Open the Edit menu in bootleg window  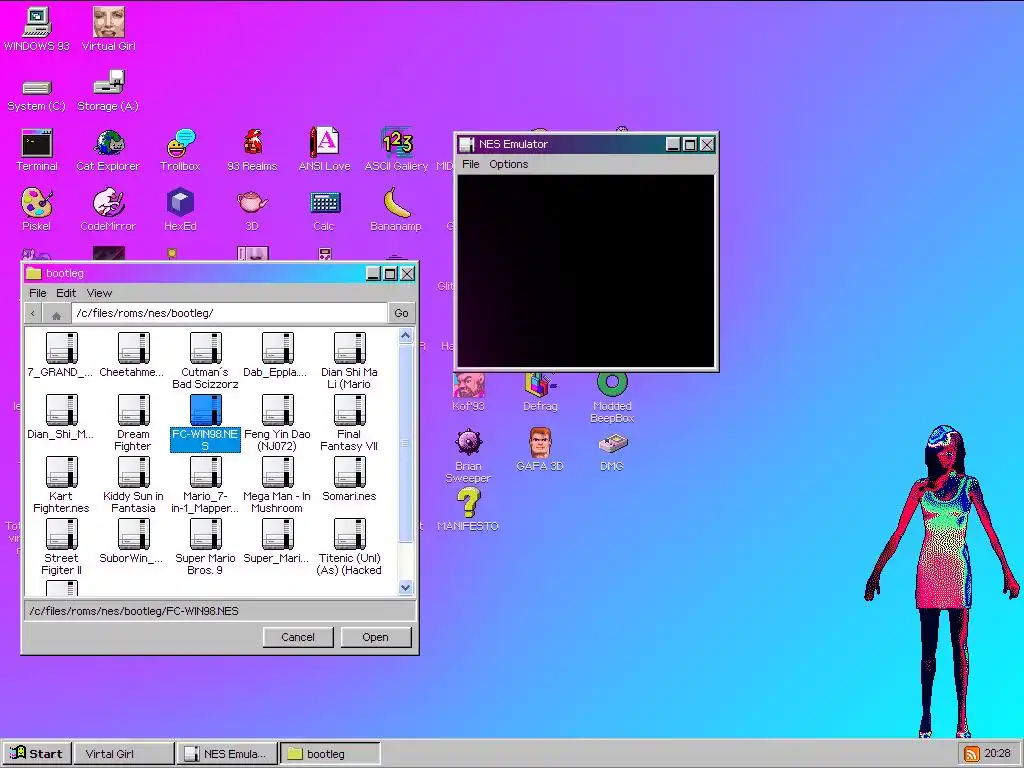(66, 293)
